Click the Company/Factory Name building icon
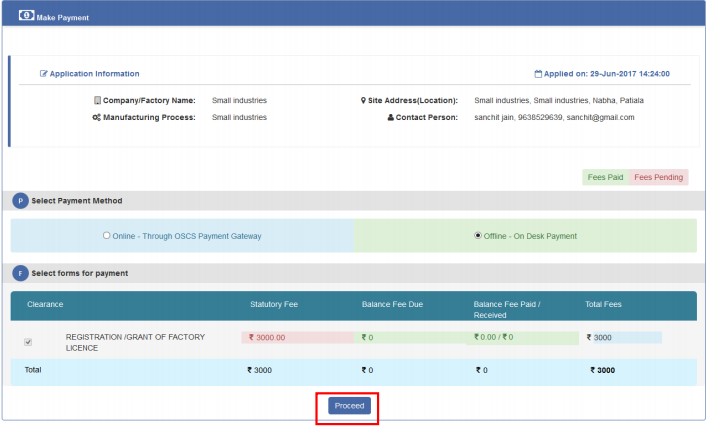Viewport: 706px width, 426px height. 97,101
